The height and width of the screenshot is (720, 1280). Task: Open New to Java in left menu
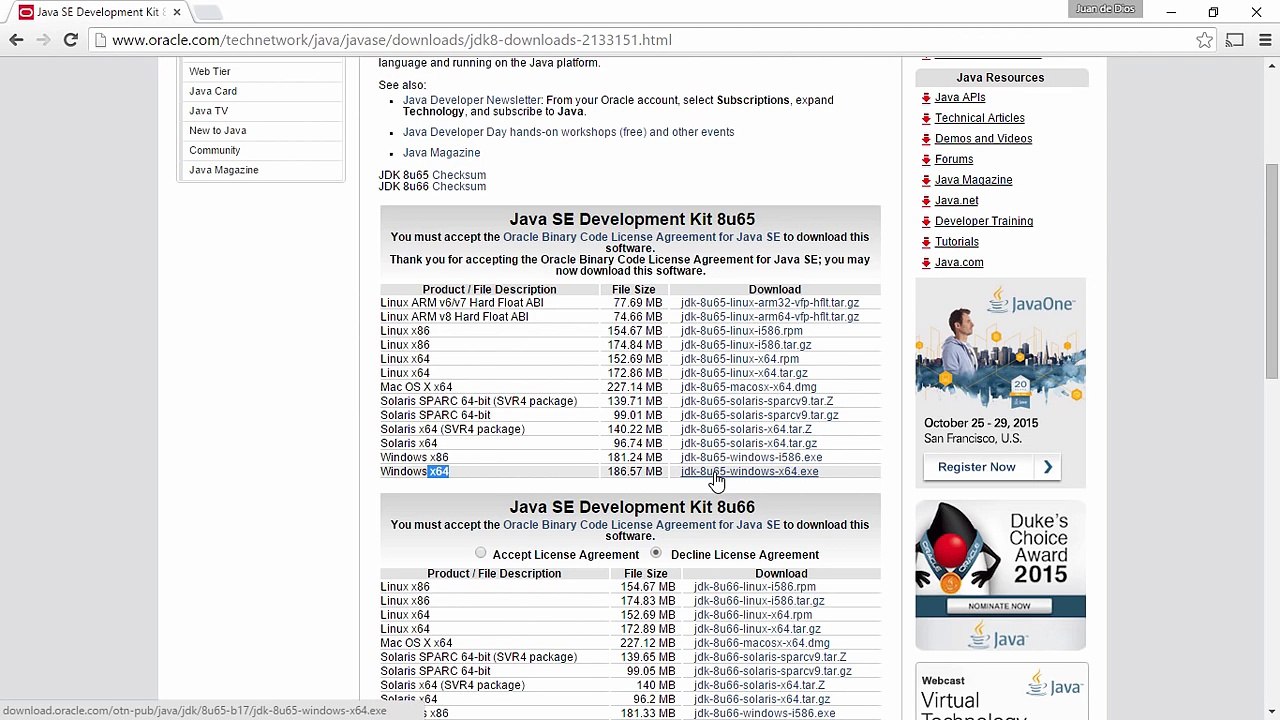click(218, 130)
